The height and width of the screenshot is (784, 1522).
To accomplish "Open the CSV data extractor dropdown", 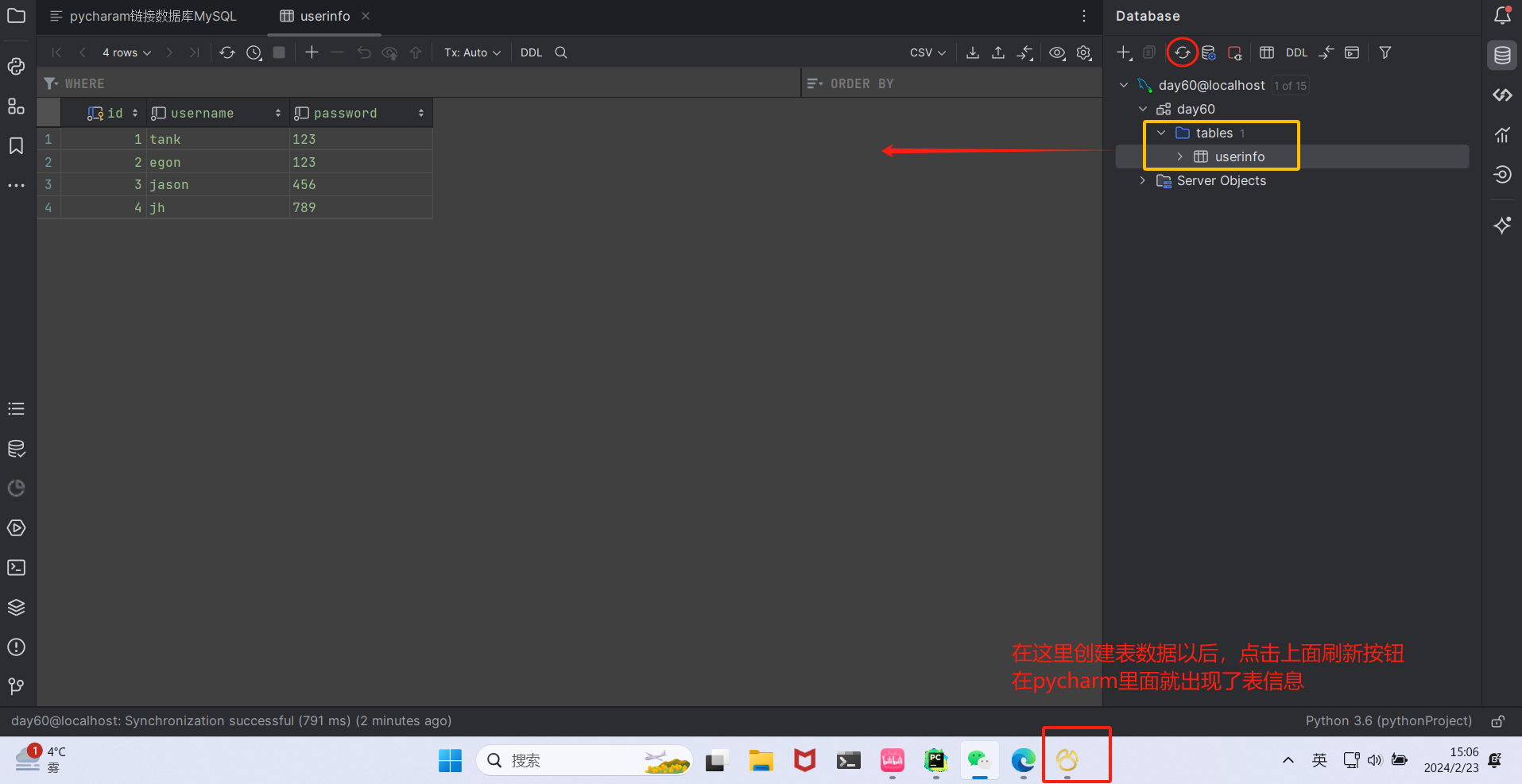I will pos(928,52).
